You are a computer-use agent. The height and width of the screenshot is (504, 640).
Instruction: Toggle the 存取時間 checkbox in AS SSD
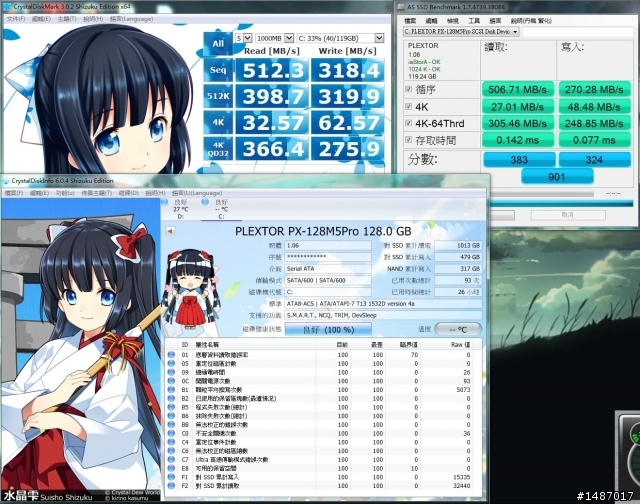pos(409,140)
